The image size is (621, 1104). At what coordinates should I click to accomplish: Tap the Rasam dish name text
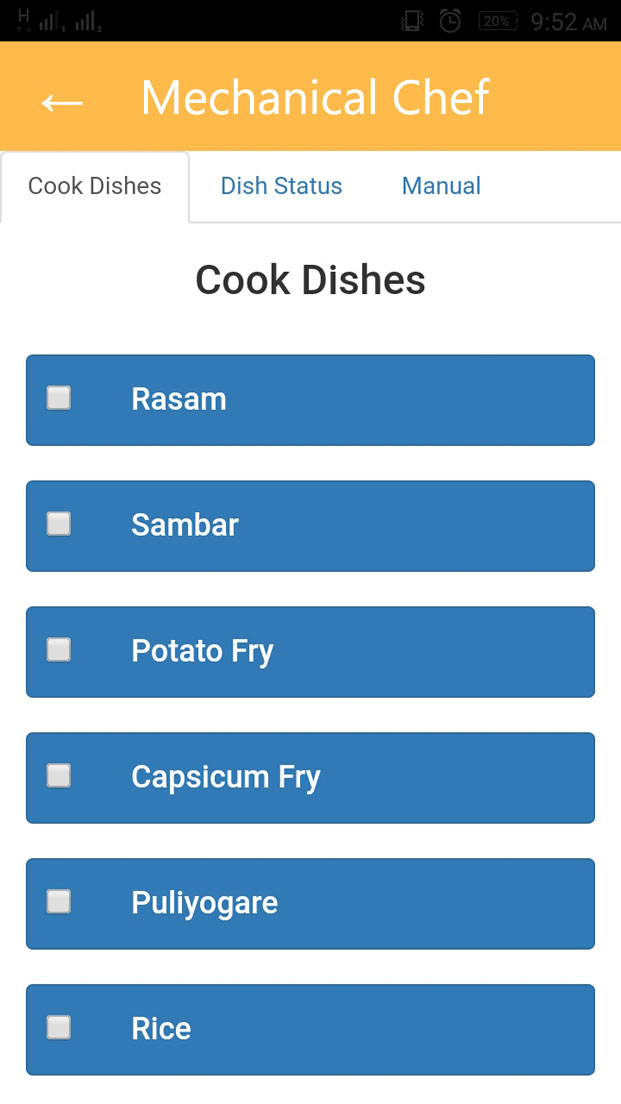tap(179, 399)
